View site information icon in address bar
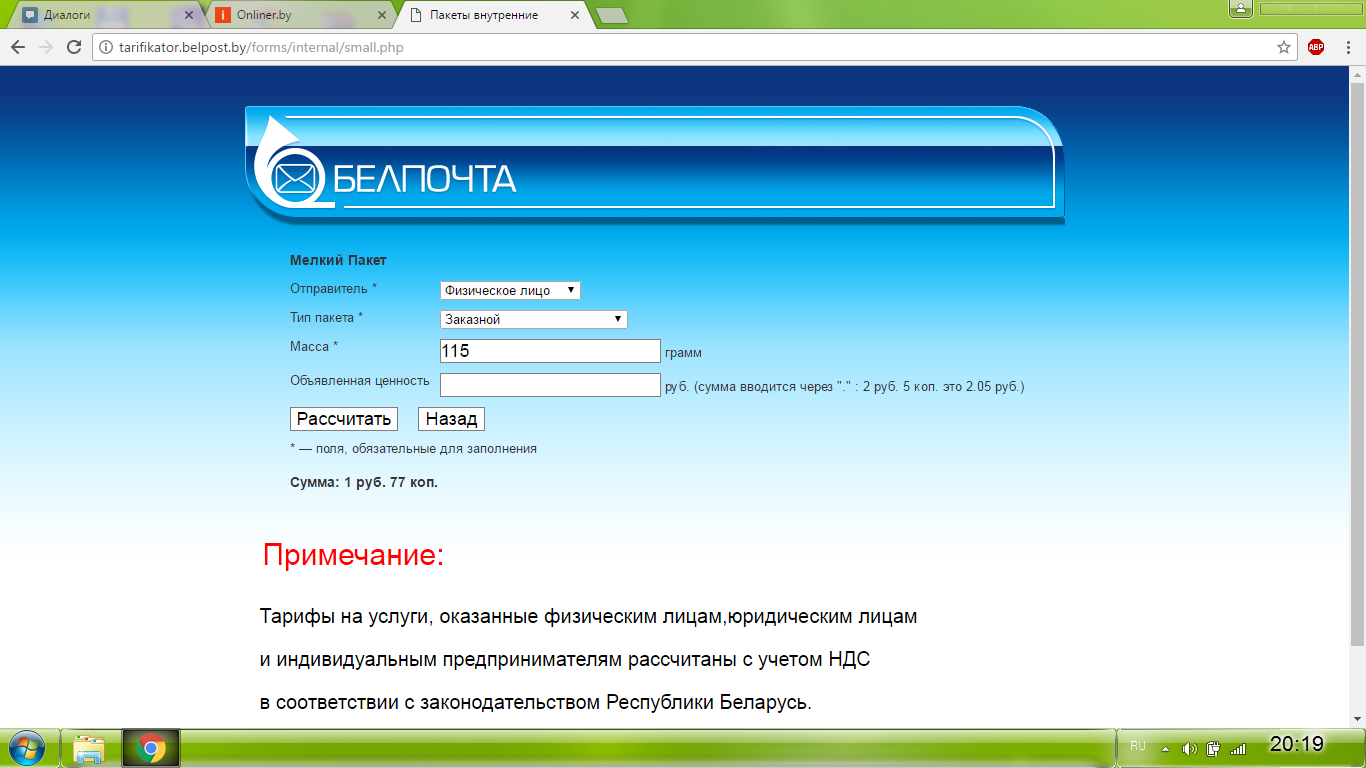 click(105, 47)
